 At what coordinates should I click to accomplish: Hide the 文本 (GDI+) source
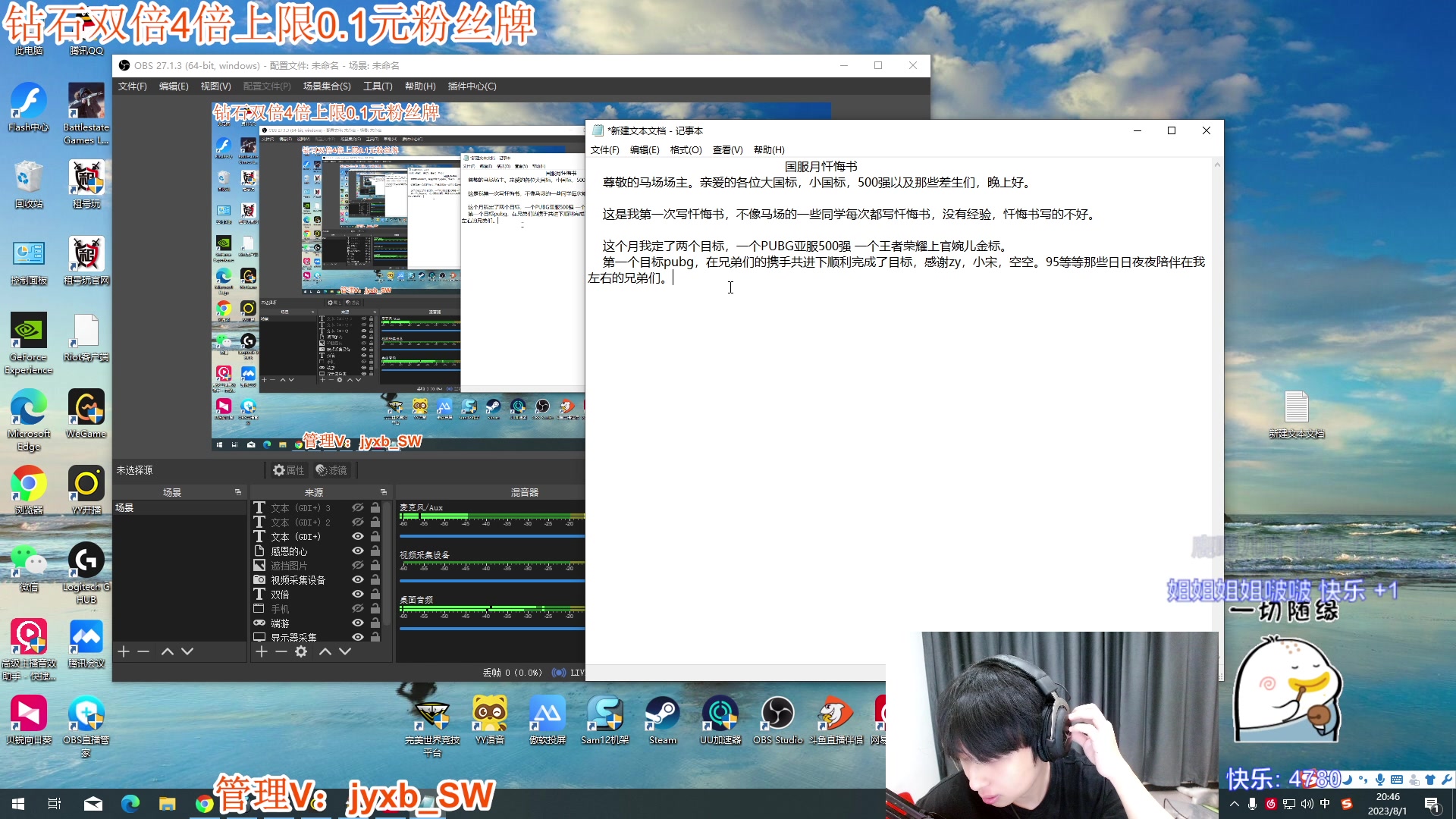(x=358, y=536)
